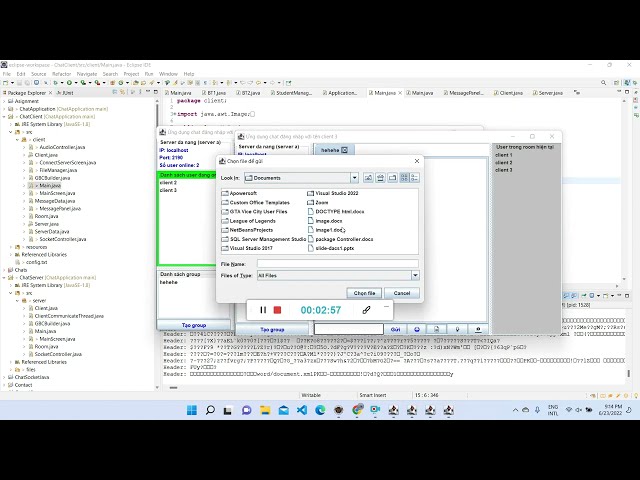This screenshot has width=640, height=480.
Task: Switch to the Server.java editor tab
Action: pos(548,93)
